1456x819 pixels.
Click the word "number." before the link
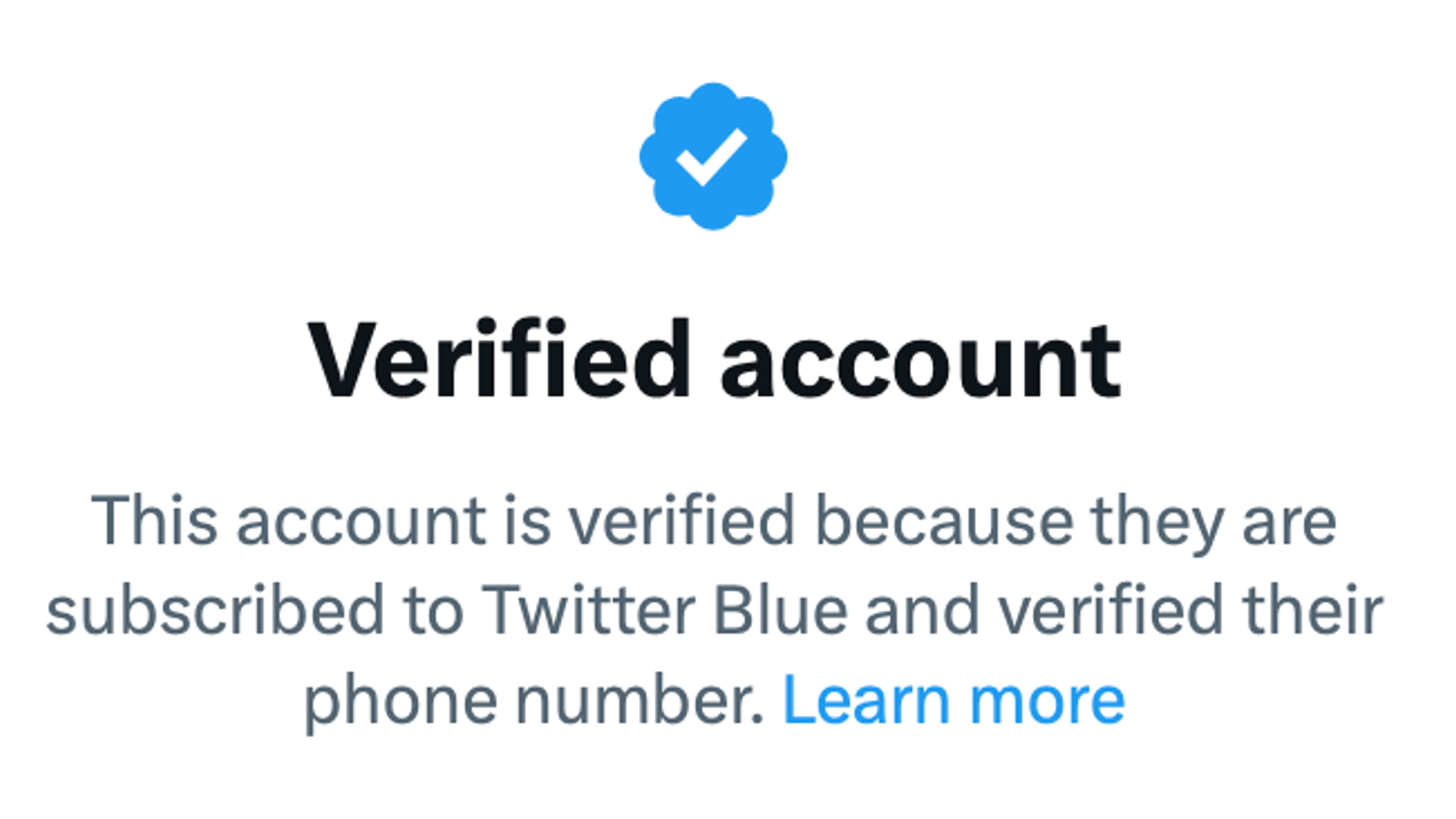tap(639, 700)
